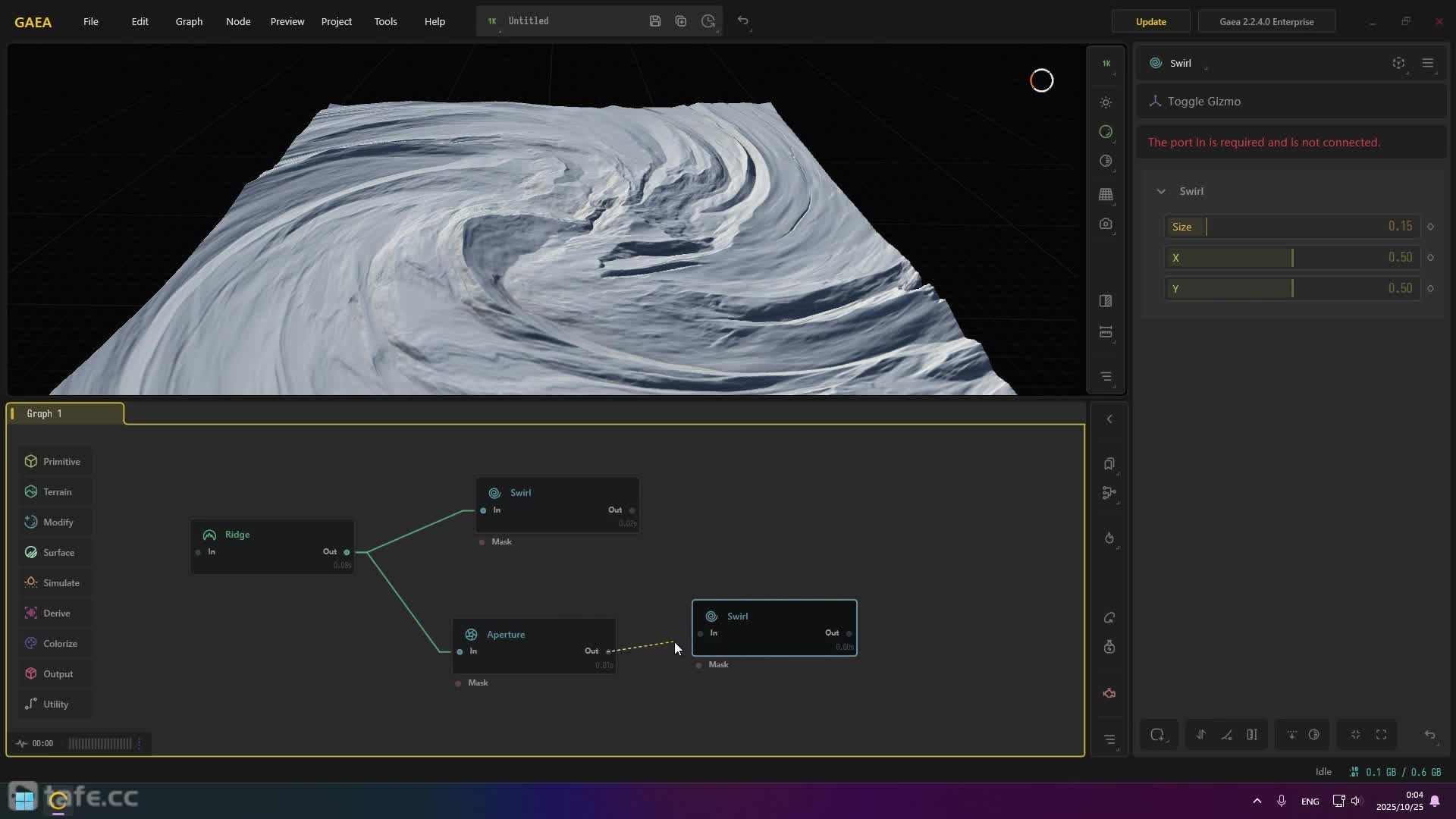This screenshot has width=1456, height=819.
Task: Adjust the X position slider
Action: pyautogui.click(x=1291, y=258)
